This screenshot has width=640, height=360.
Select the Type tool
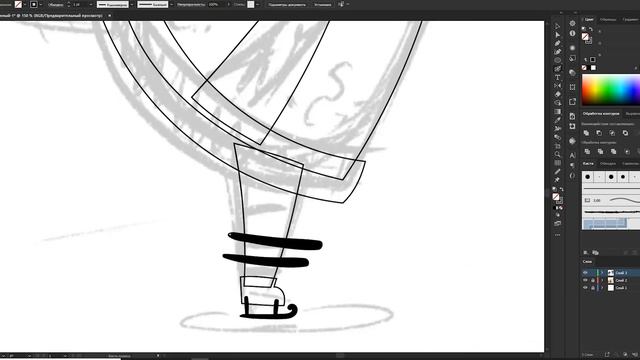click(x=558, y=77)
